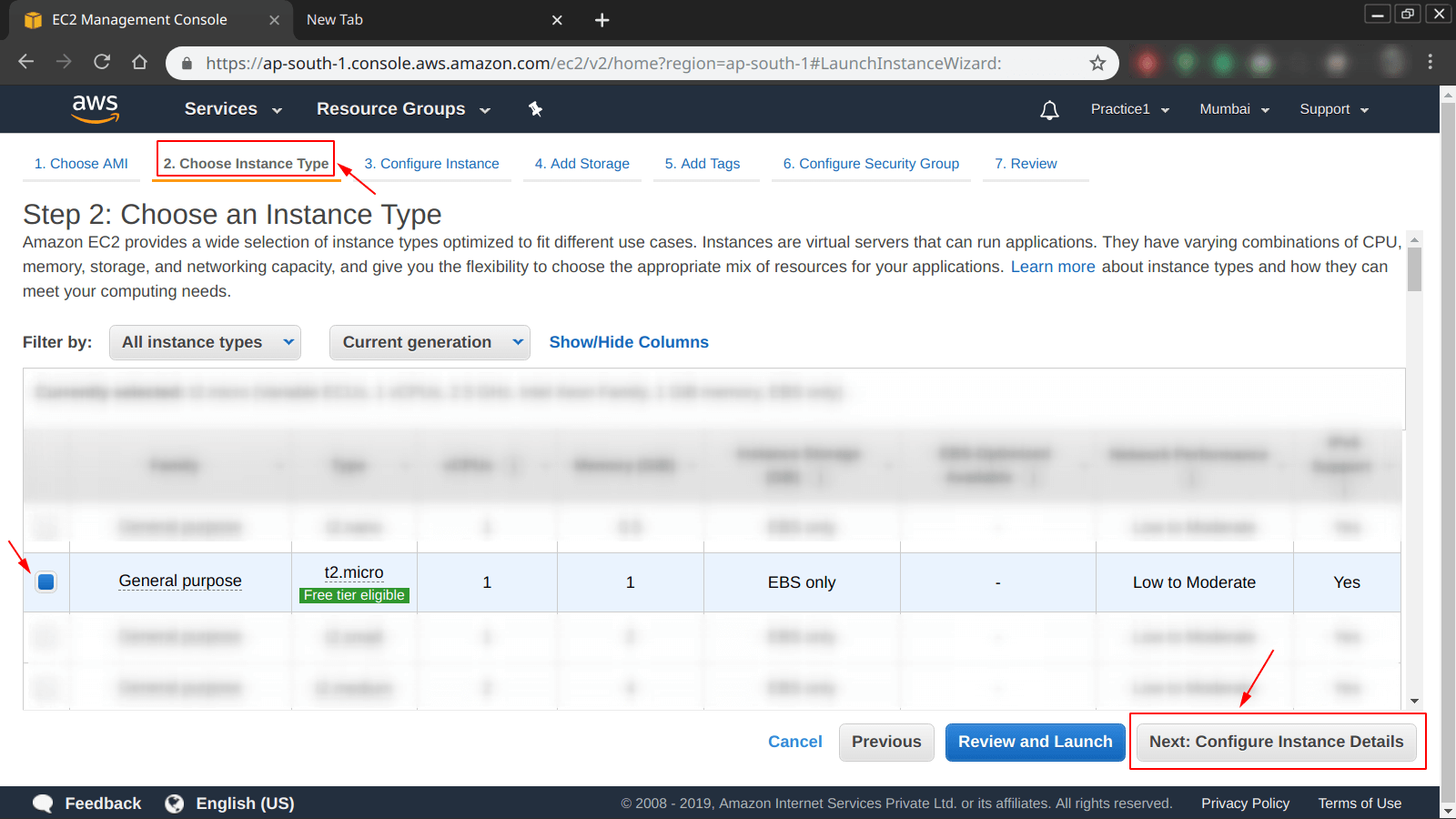Click the Feedback speech bubble icon
This screenshot has height=819, width=1456.
click(43, 804)
